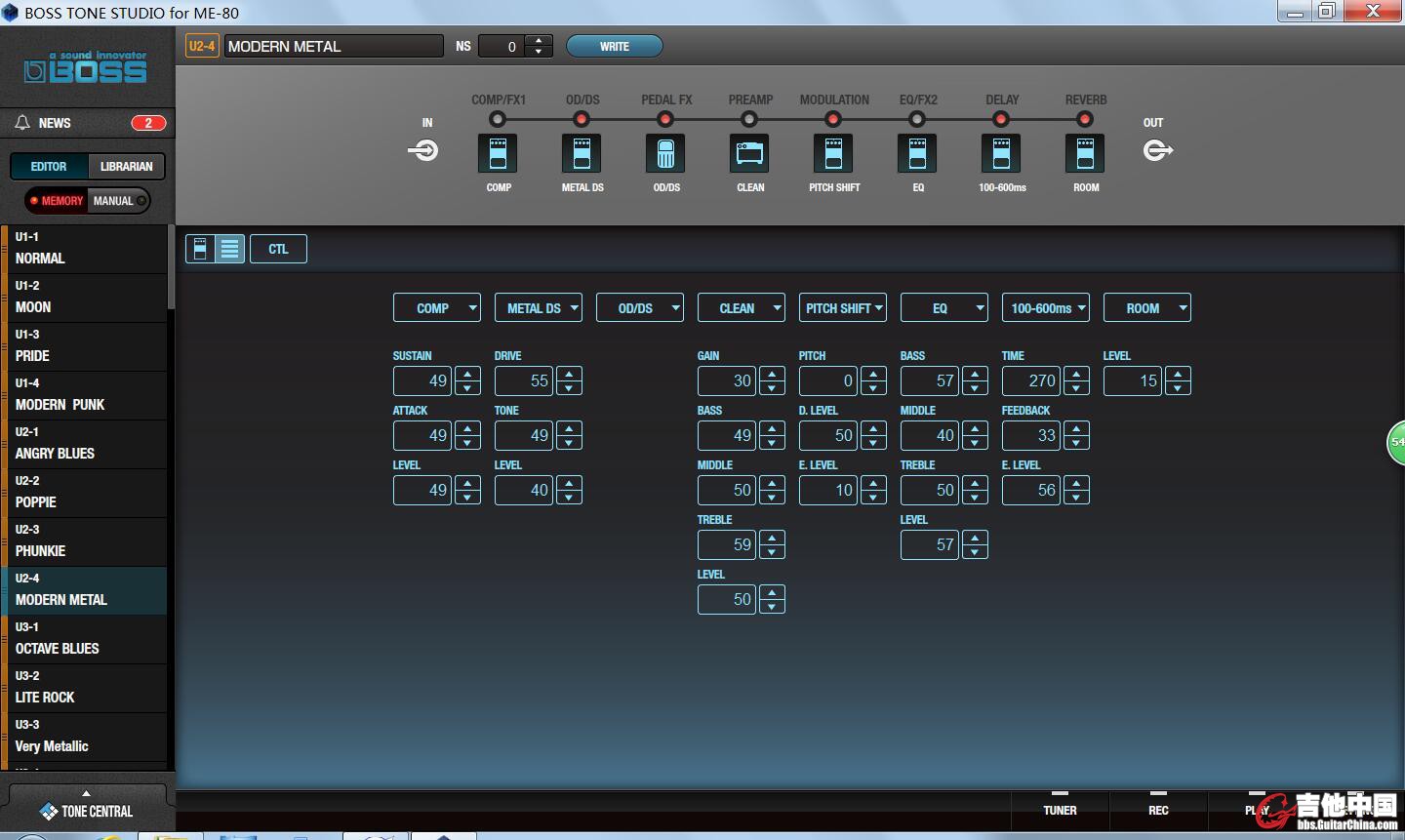Viewport: 1405px width, 840px height.
Task: Click the WRITE button
Action: [615, 46]
